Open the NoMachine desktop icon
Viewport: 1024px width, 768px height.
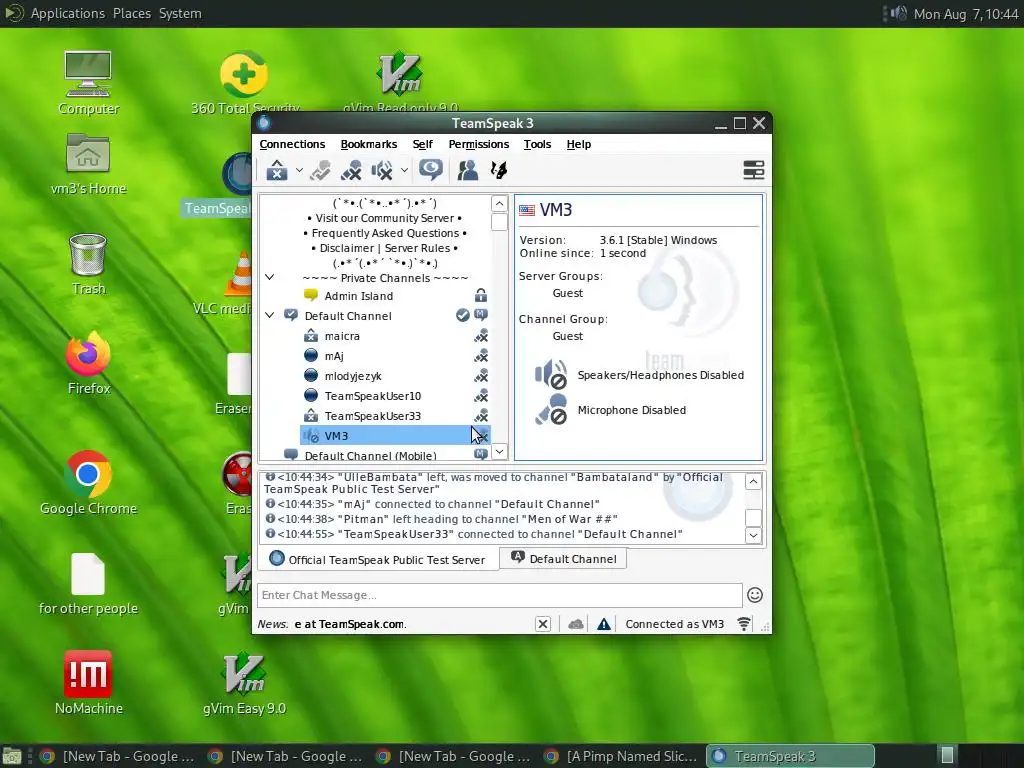[x=88, y=682]
